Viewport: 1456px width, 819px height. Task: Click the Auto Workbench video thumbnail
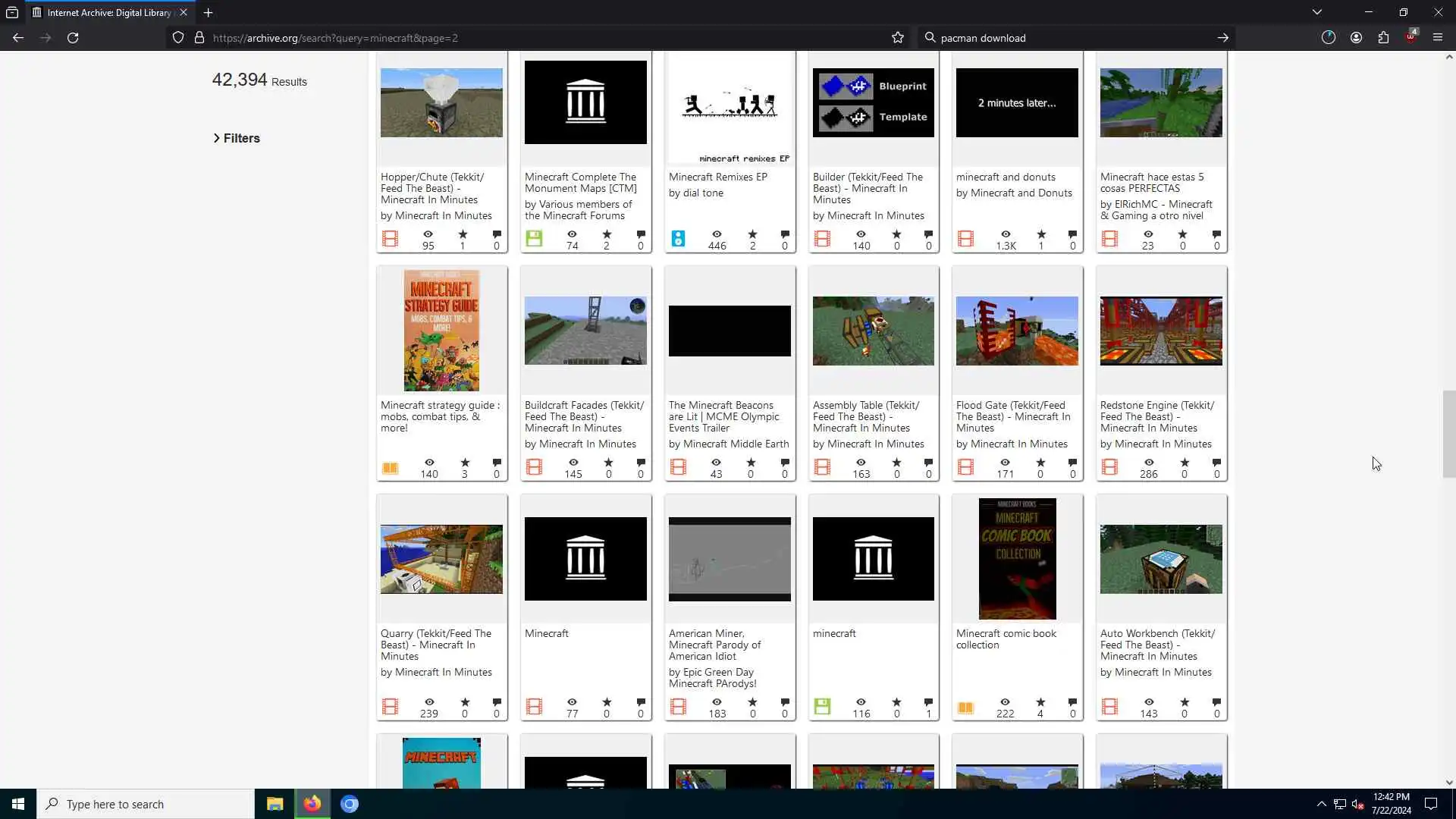pos(1160,559)
